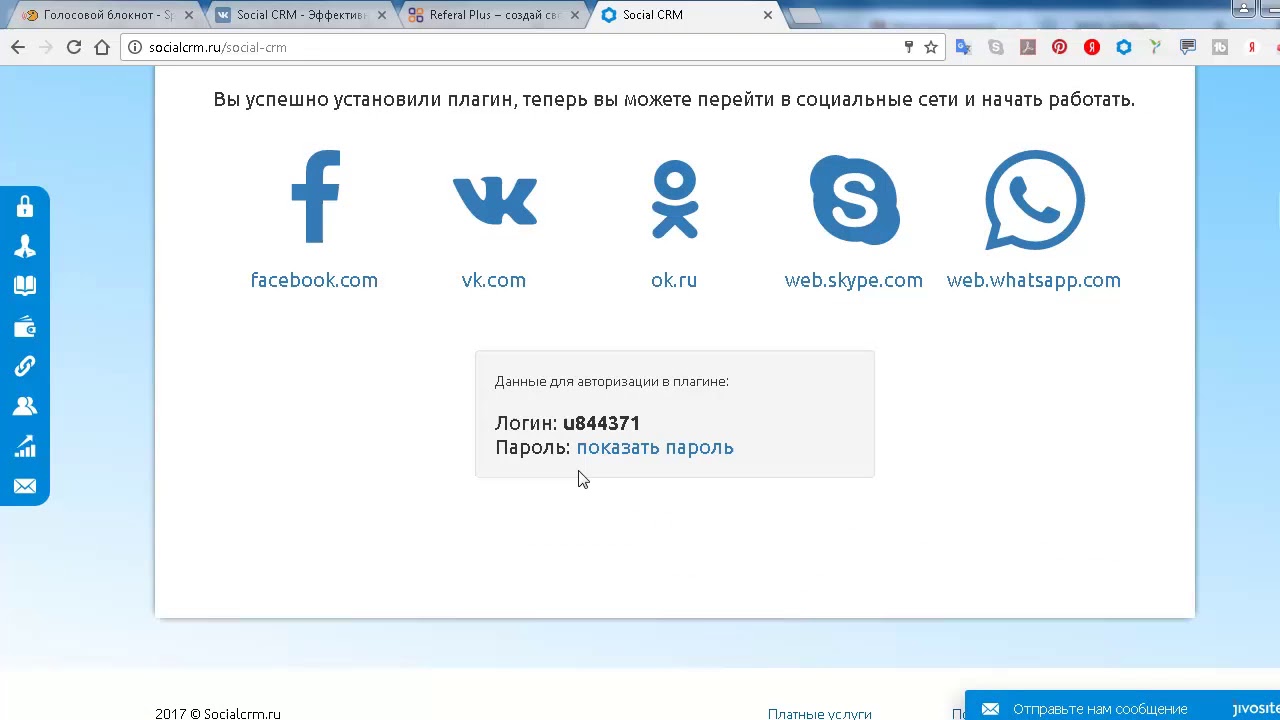Image resolution: width=1280 pixels, height=720 pixels.
Task: Click the saved password key icon
Action: (x=908, y=47)
